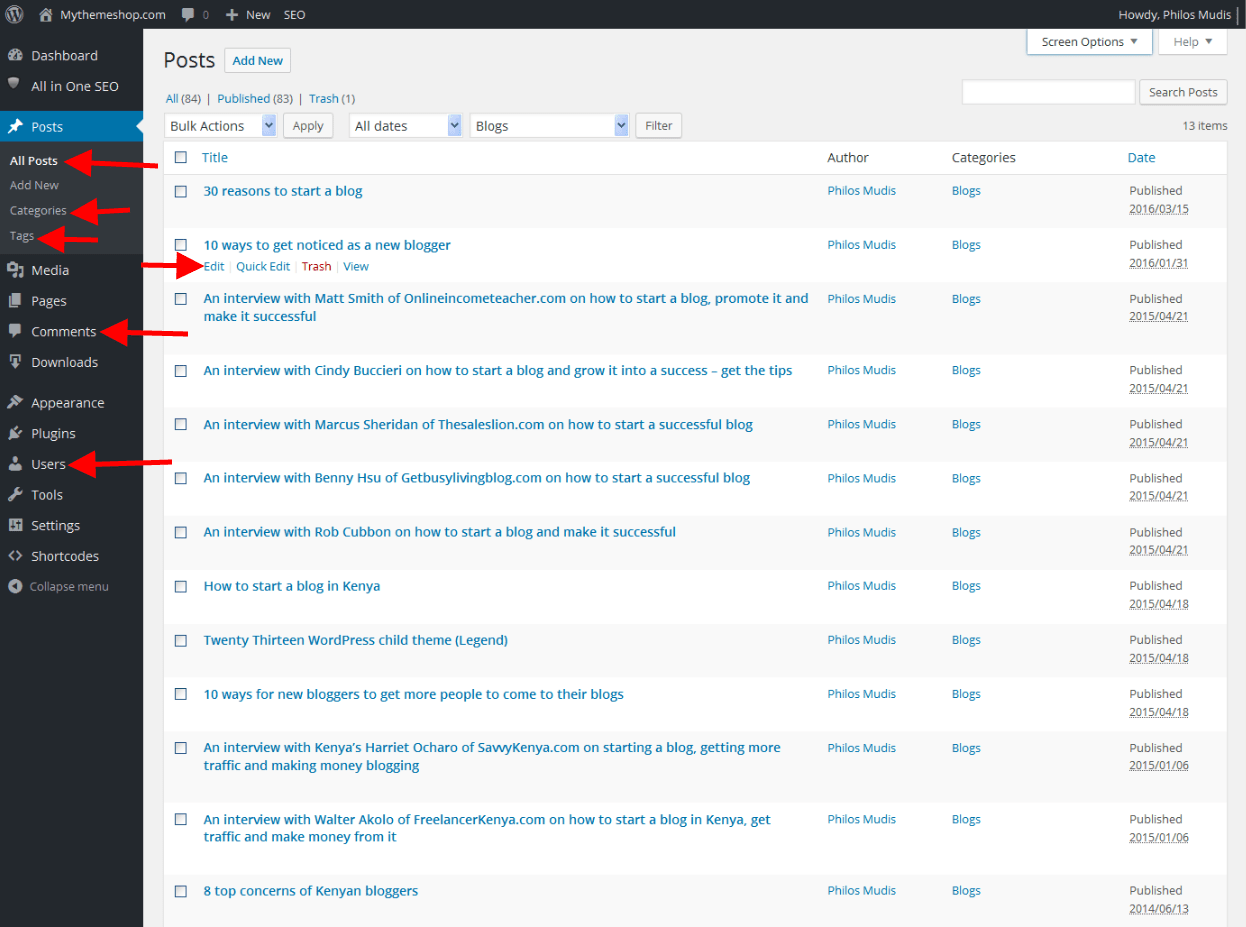1246x927 pixels.
Task: Click the Tools wrench icon
Action: pyautogui.click(x=15, y=494)
